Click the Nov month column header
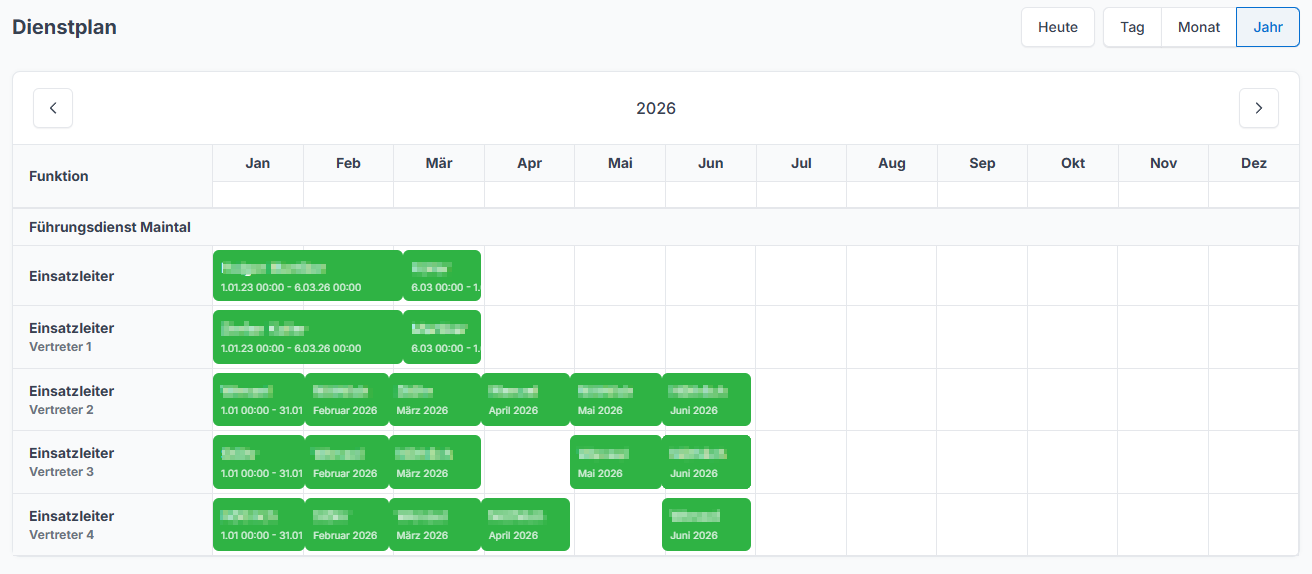Image resolution: width=1312 pixels, height=574 pixels. (x=1163, y=163)
